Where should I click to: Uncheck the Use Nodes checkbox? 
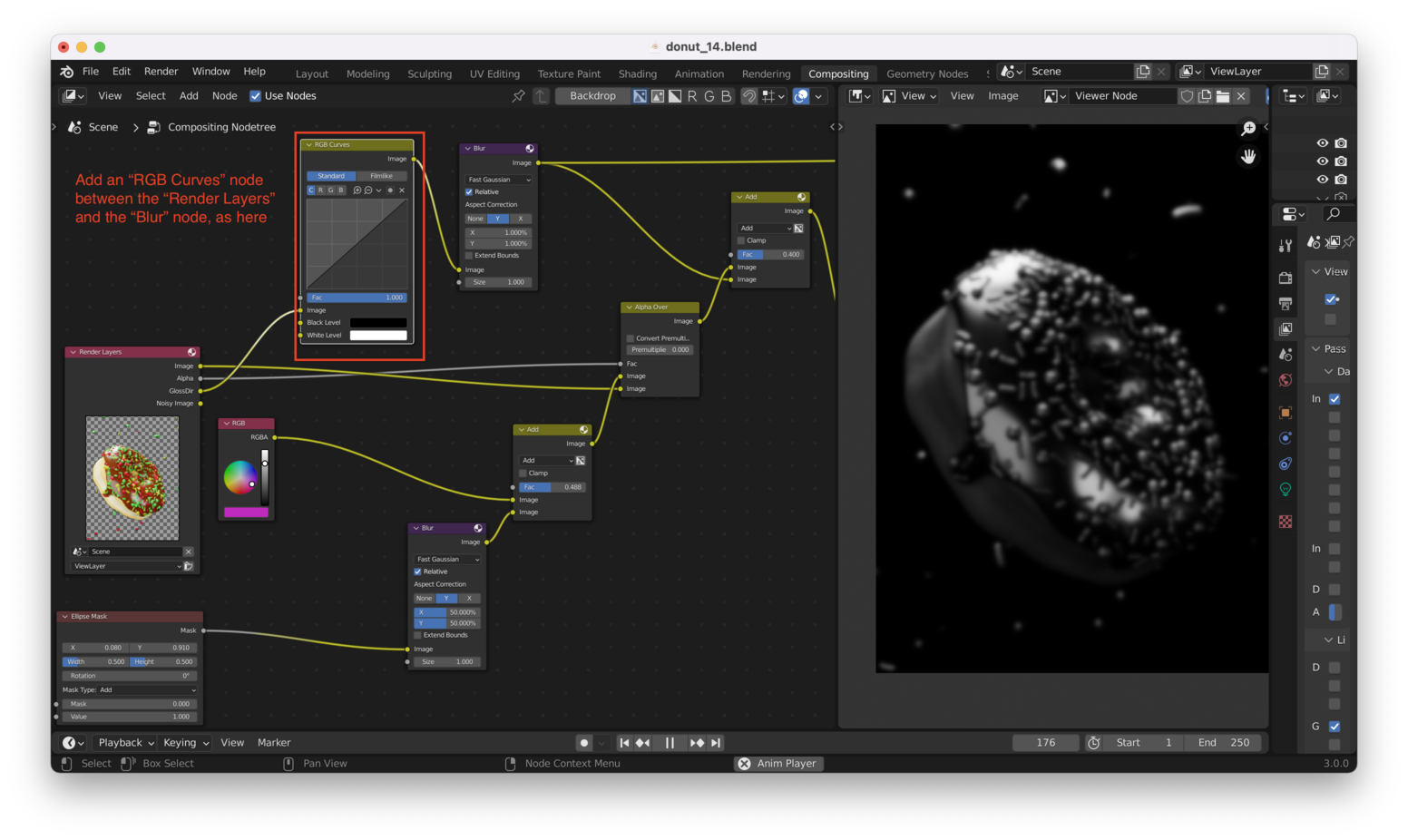pos(255,96)
